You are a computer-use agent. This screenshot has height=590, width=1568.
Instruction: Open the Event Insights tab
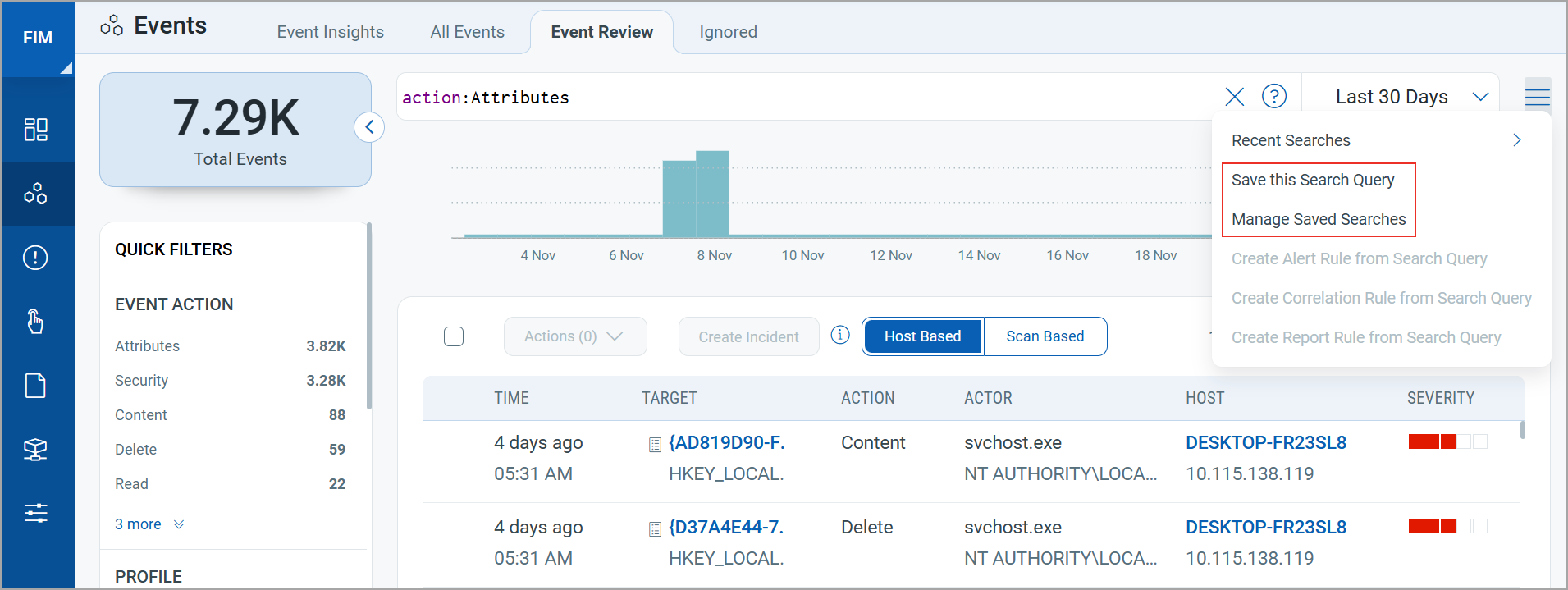[331, 32]
